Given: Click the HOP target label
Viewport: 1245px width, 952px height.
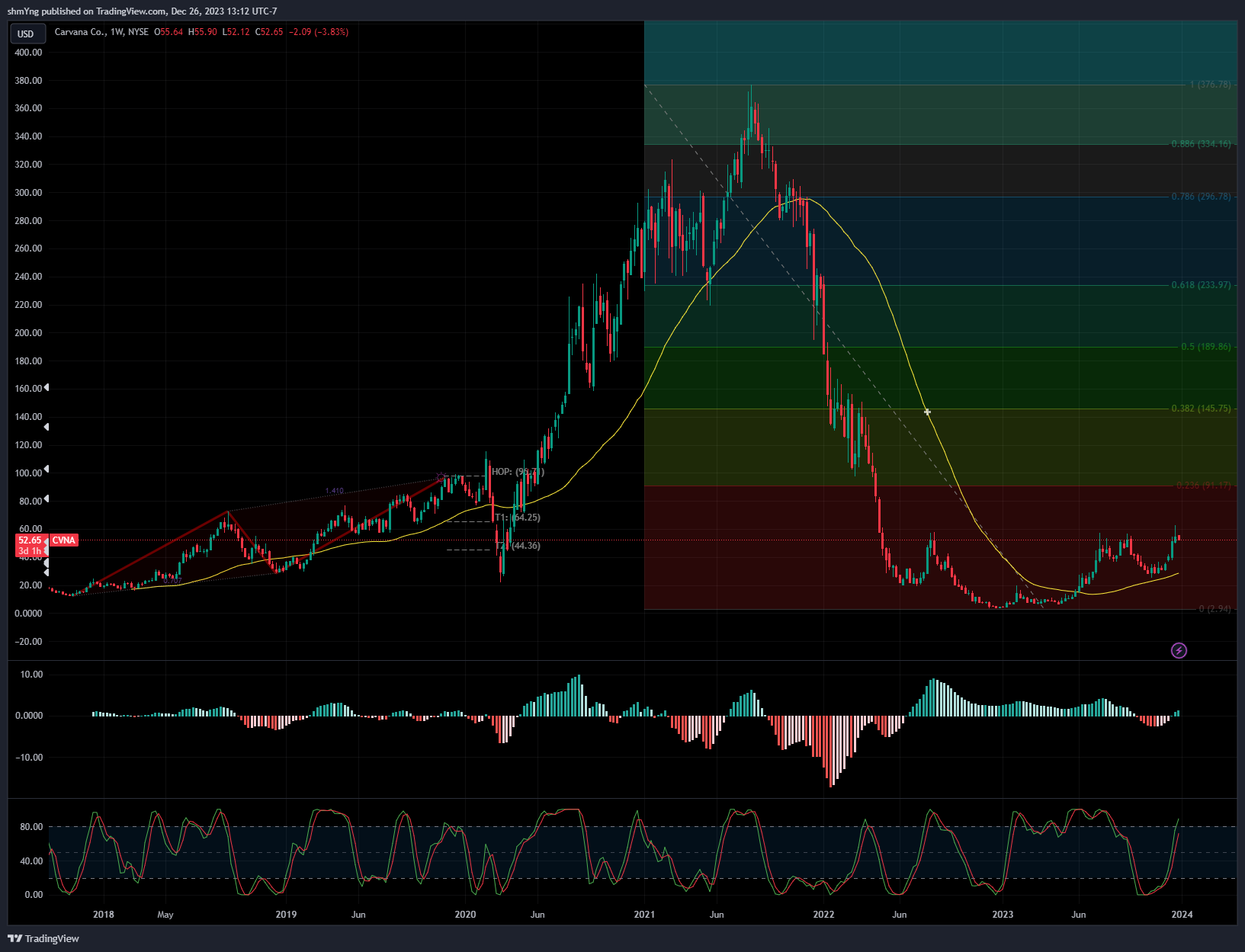Looking at the screenshot, I should click(x=518, y=472).
